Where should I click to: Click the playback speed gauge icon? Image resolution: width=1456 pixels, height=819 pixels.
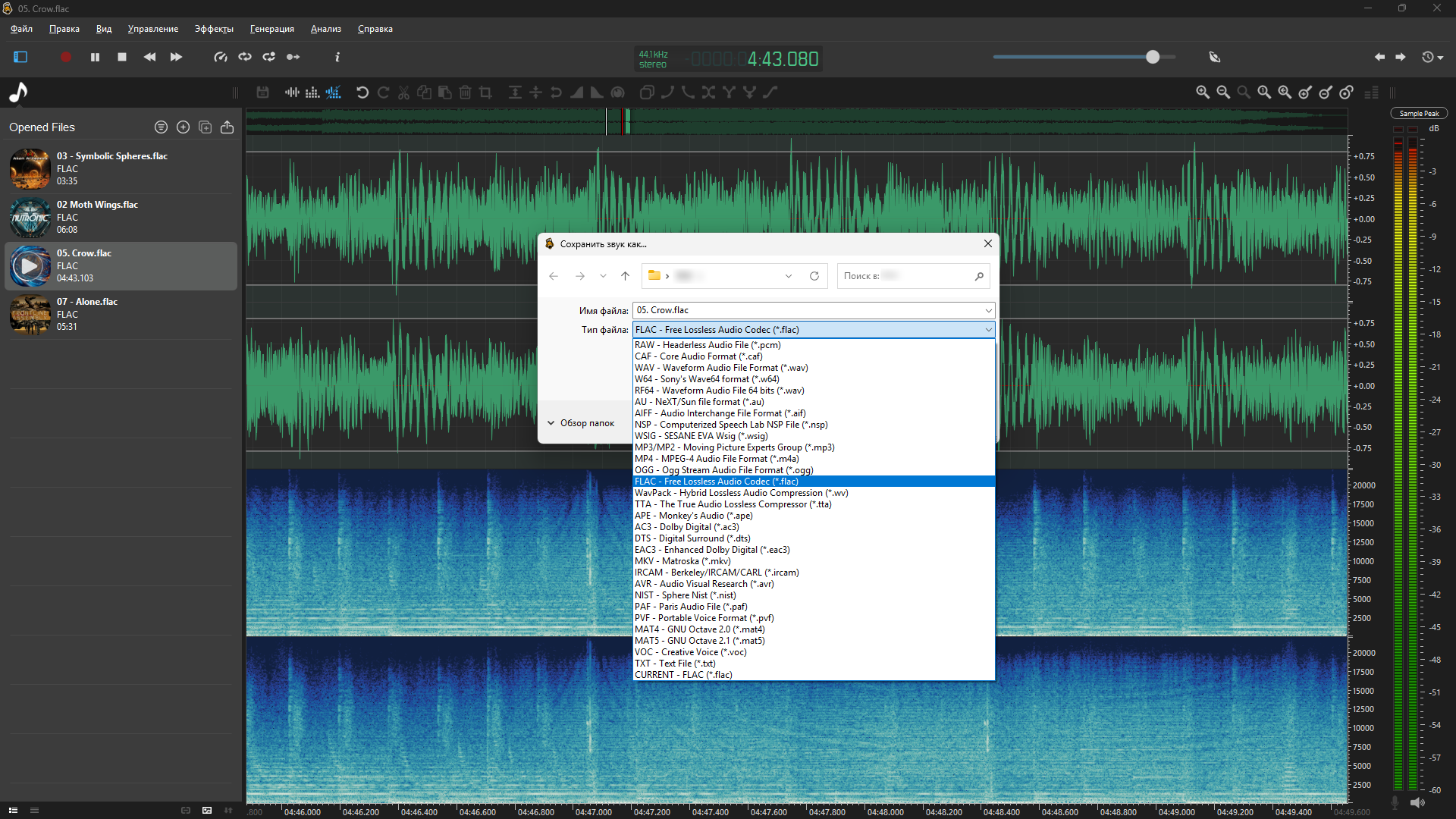click(x=221, y=57)
